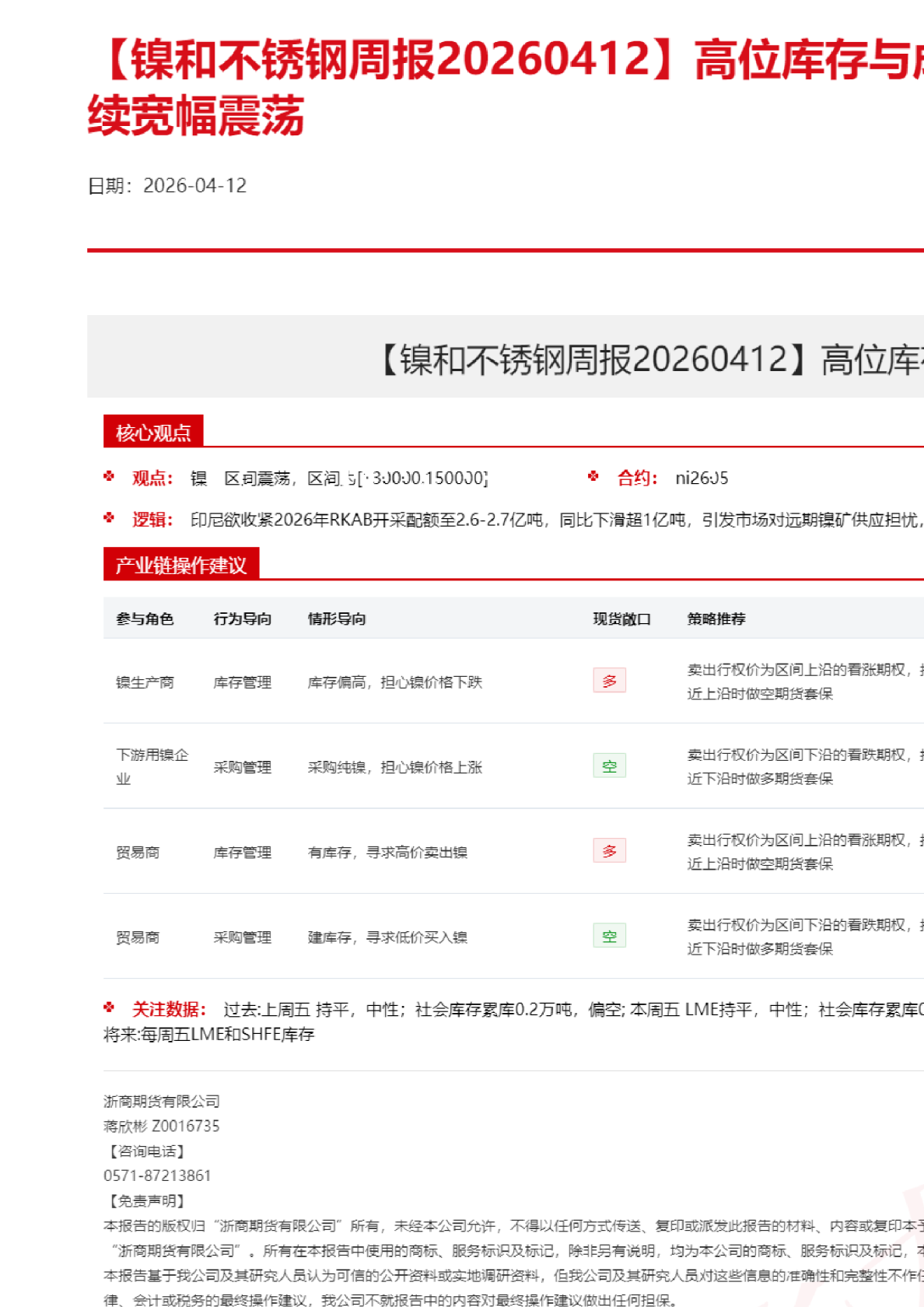Click the date text 2026-04-12
Screen dimensions: 924x1307
click(x=194, y=185)
